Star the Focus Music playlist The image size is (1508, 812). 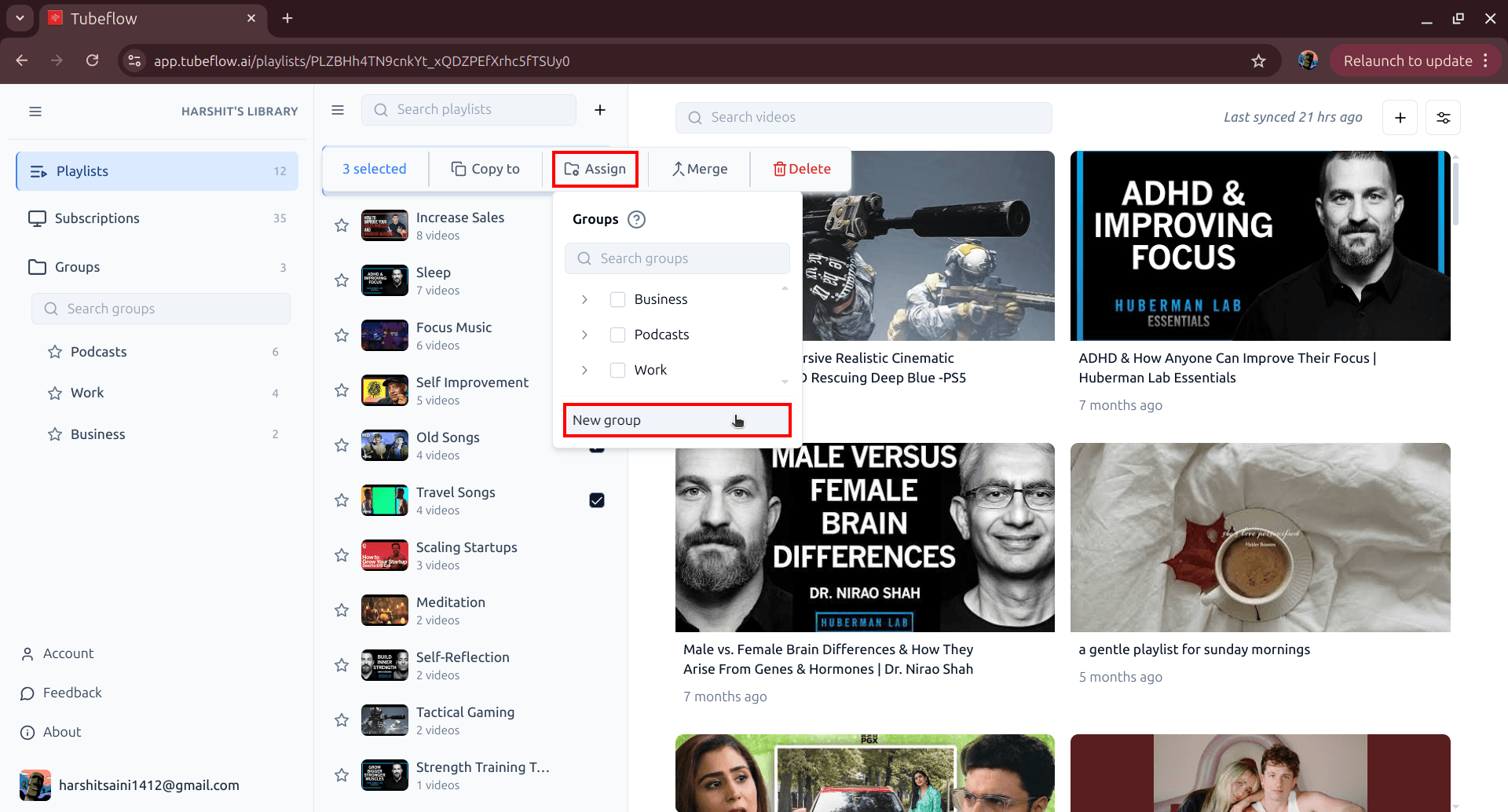(x=341, y=335)
